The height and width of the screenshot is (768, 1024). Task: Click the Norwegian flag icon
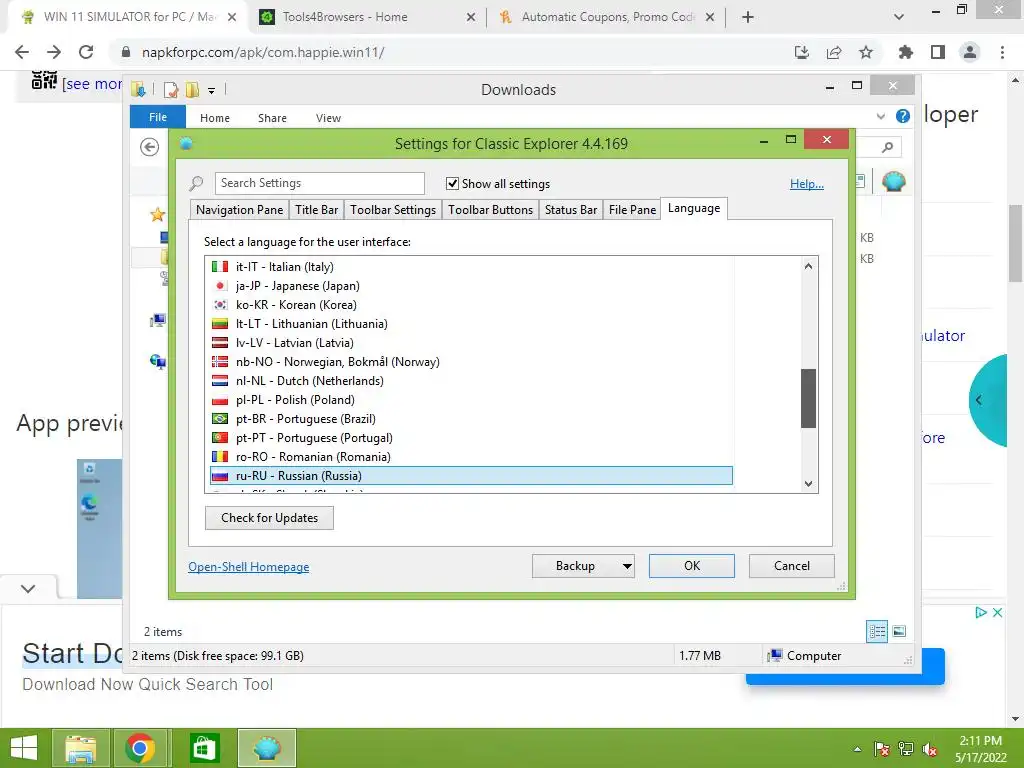(220, 362)
